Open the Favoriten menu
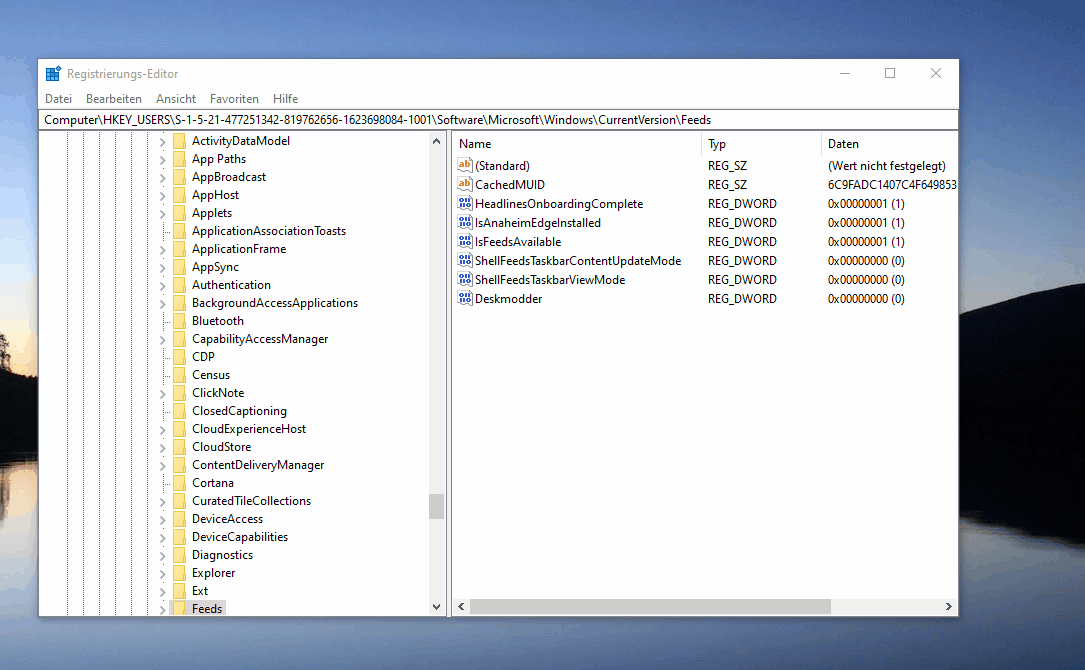 click(x=234, y=99)
